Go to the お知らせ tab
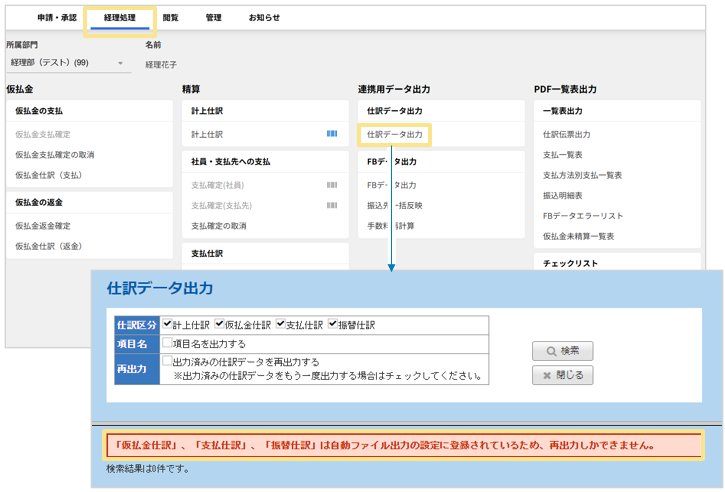This screenshot has height=492, width=725. (x=264, y=17)
